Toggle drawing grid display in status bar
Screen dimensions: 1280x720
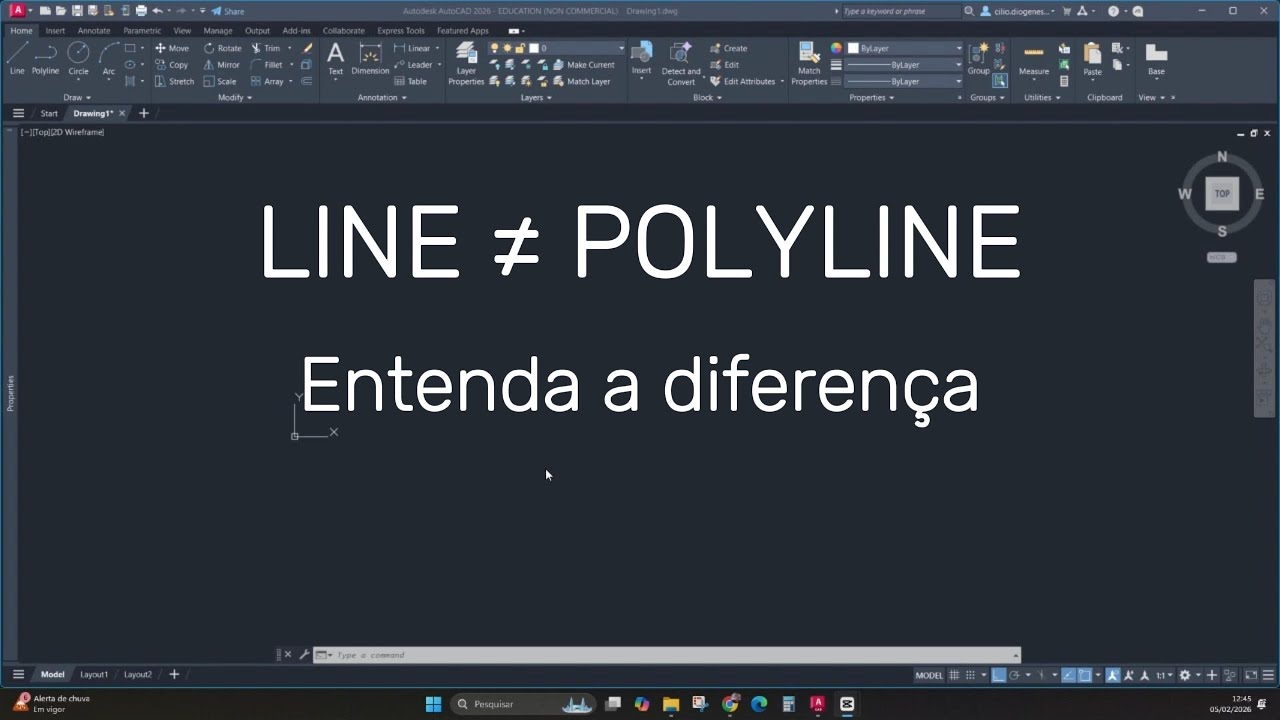(954, 675)
